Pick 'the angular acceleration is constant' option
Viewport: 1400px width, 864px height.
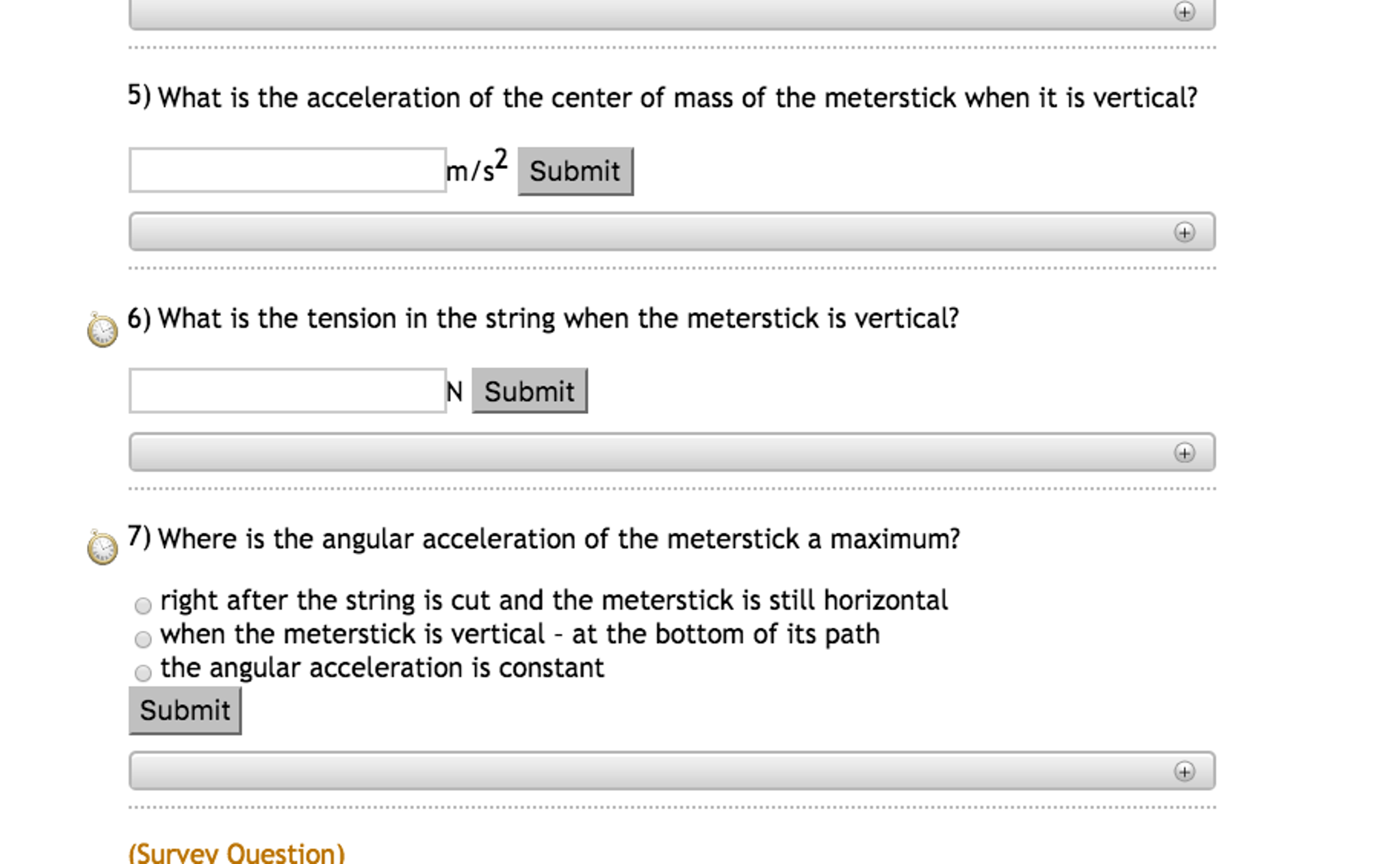click(143, 673)
